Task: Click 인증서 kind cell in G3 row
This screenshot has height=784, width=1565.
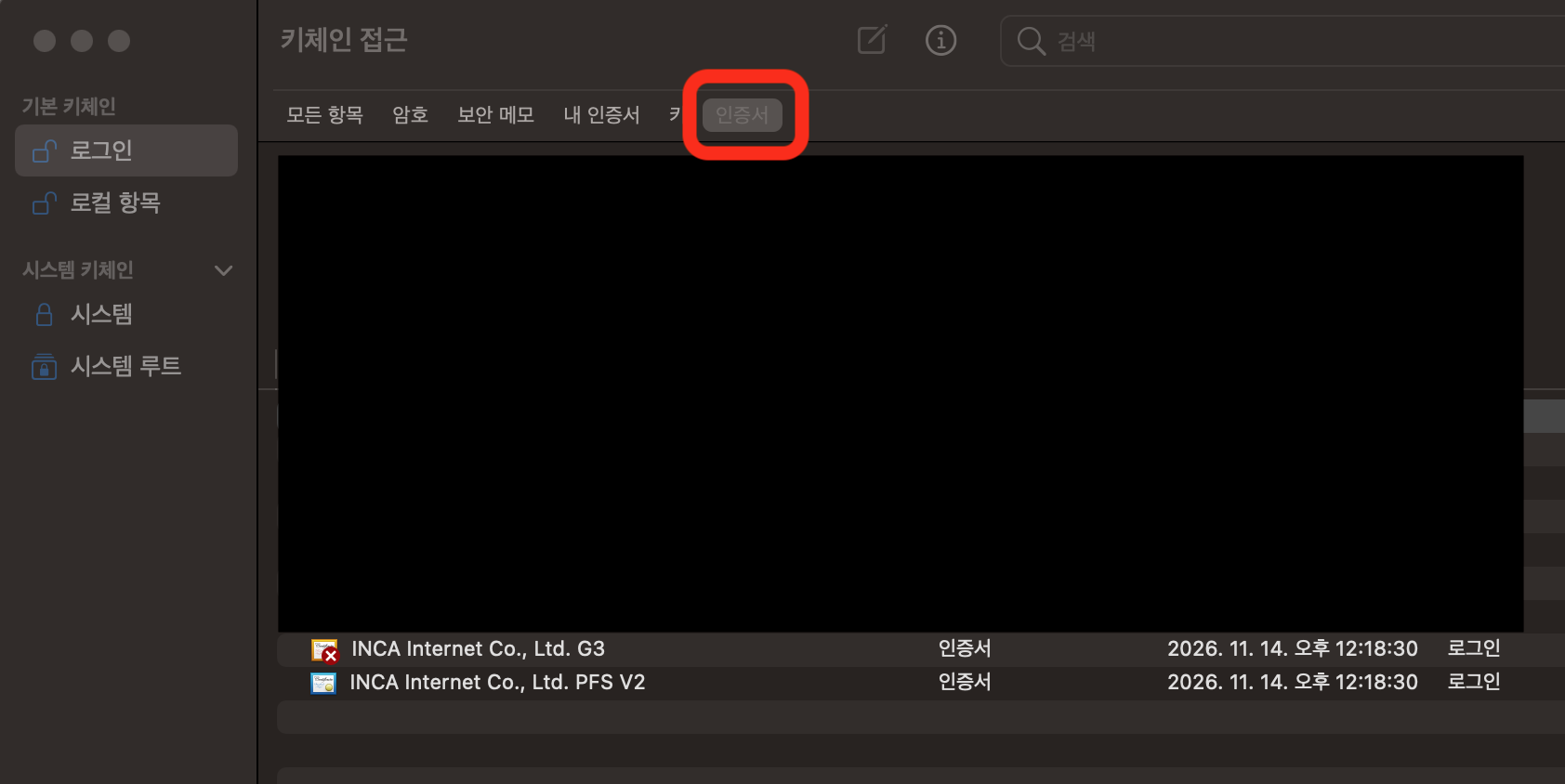Action: point(965,648)
